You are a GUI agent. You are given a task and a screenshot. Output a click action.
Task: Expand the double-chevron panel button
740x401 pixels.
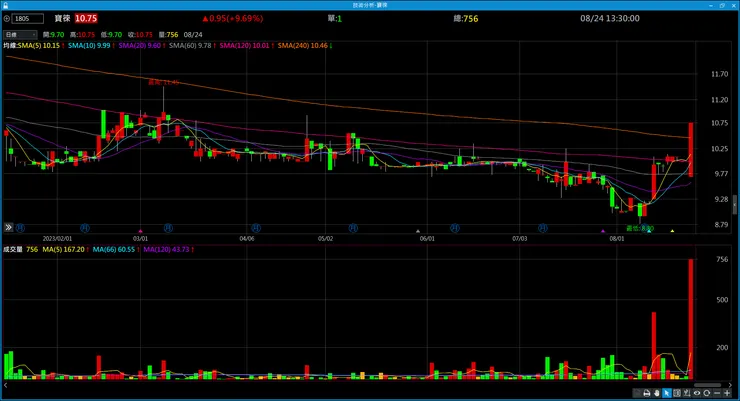pos(8,227)
